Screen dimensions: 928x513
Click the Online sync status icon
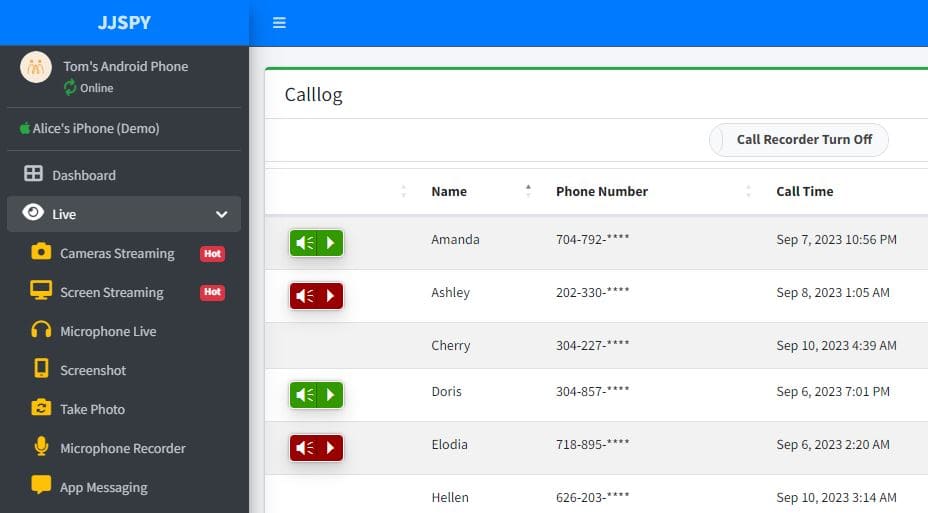click(70, 88)
